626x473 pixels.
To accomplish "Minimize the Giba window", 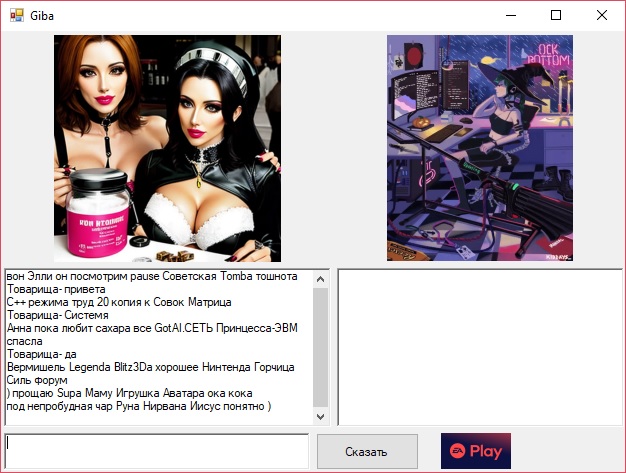I will 510,16.
